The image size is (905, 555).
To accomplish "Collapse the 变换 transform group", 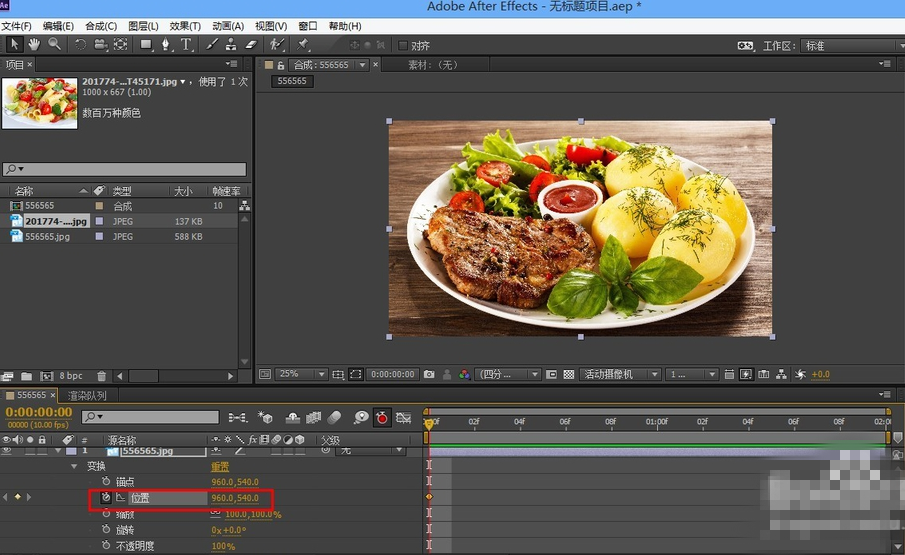I will (x=74, y=466).
